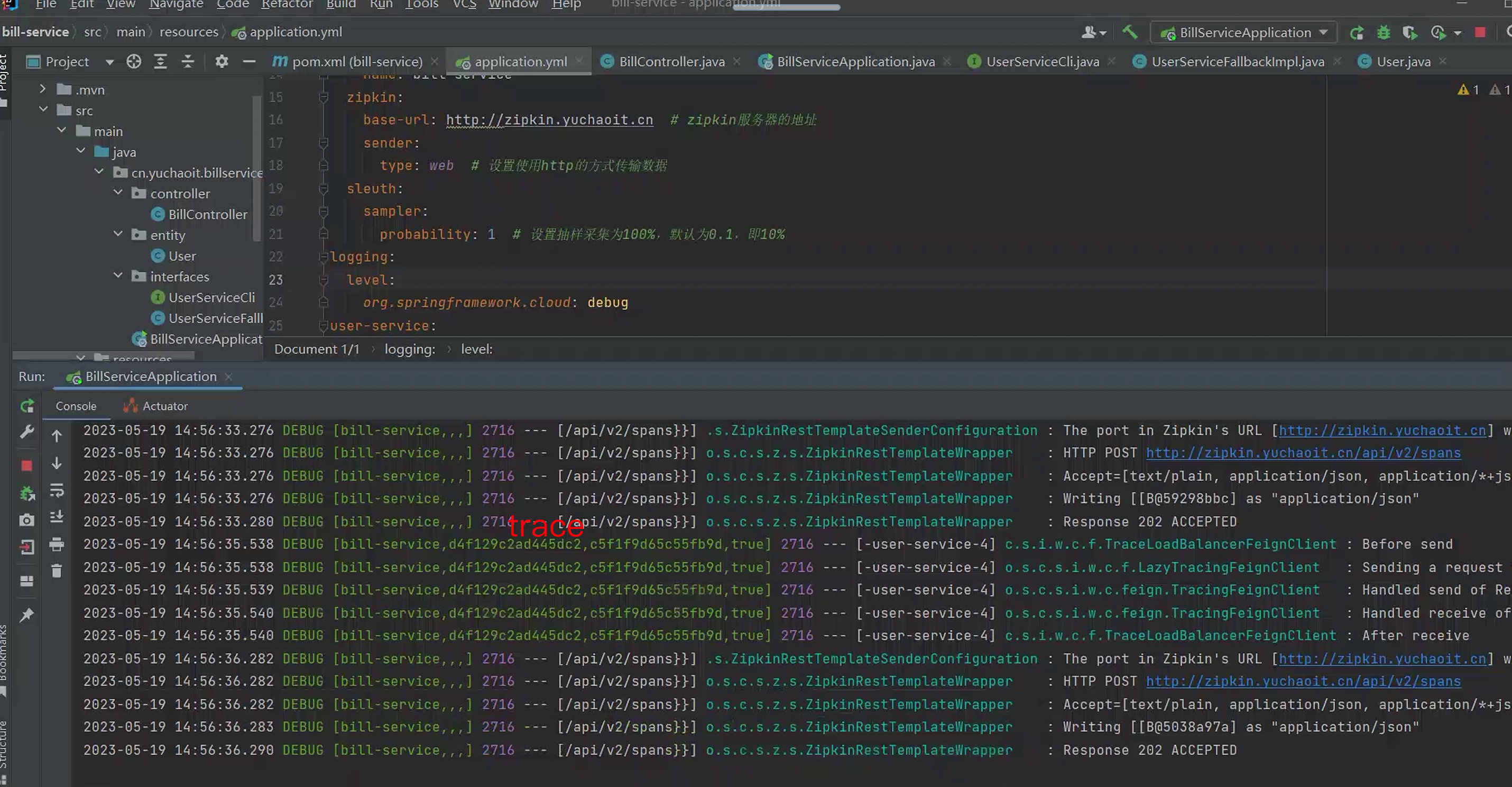Rerun BillServiceApplication in Run panel
Viewport: 1512px width, 787px height.
[x=27, y=406]
